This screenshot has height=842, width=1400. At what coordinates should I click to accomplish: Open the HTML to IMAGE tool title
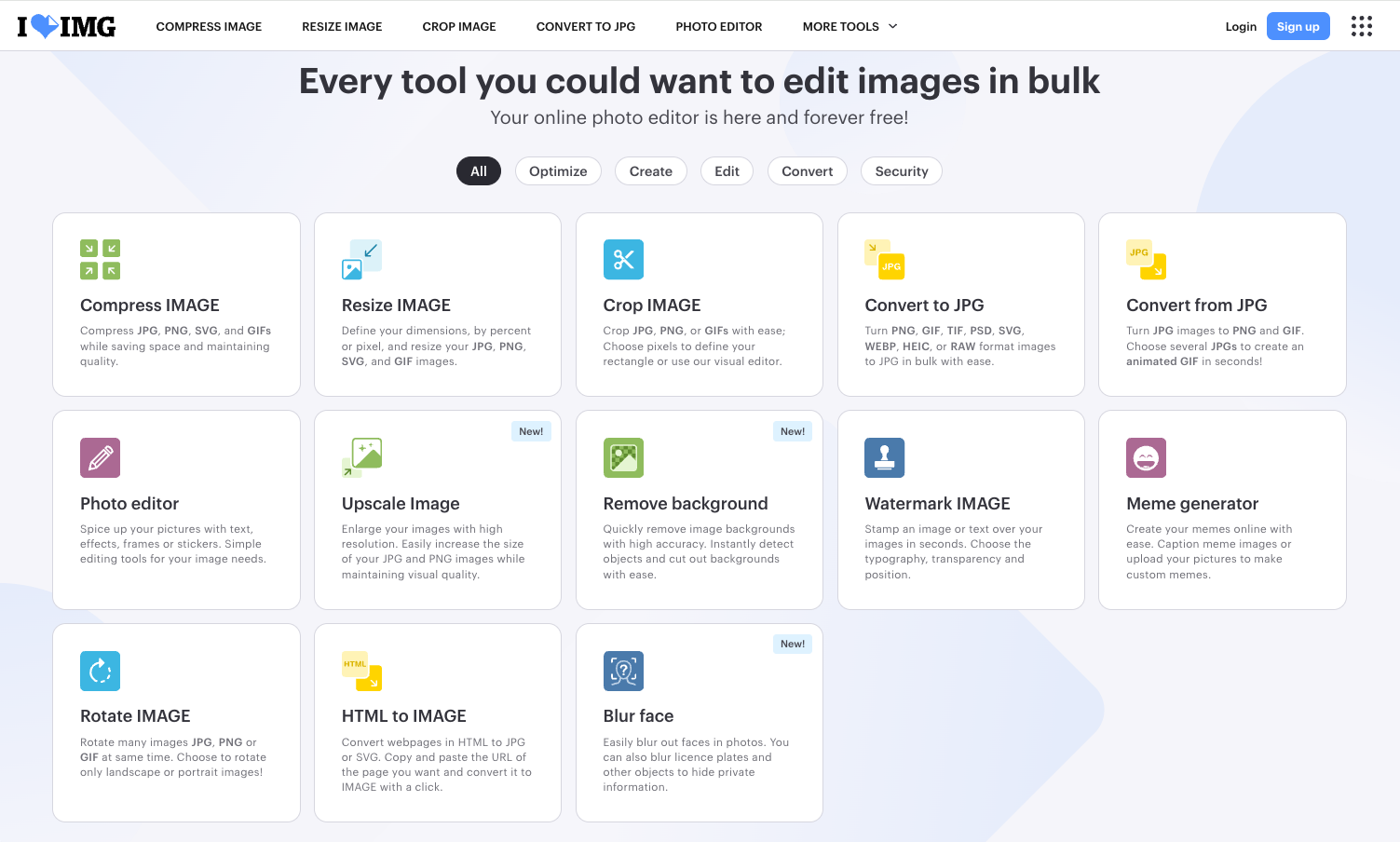404,716
